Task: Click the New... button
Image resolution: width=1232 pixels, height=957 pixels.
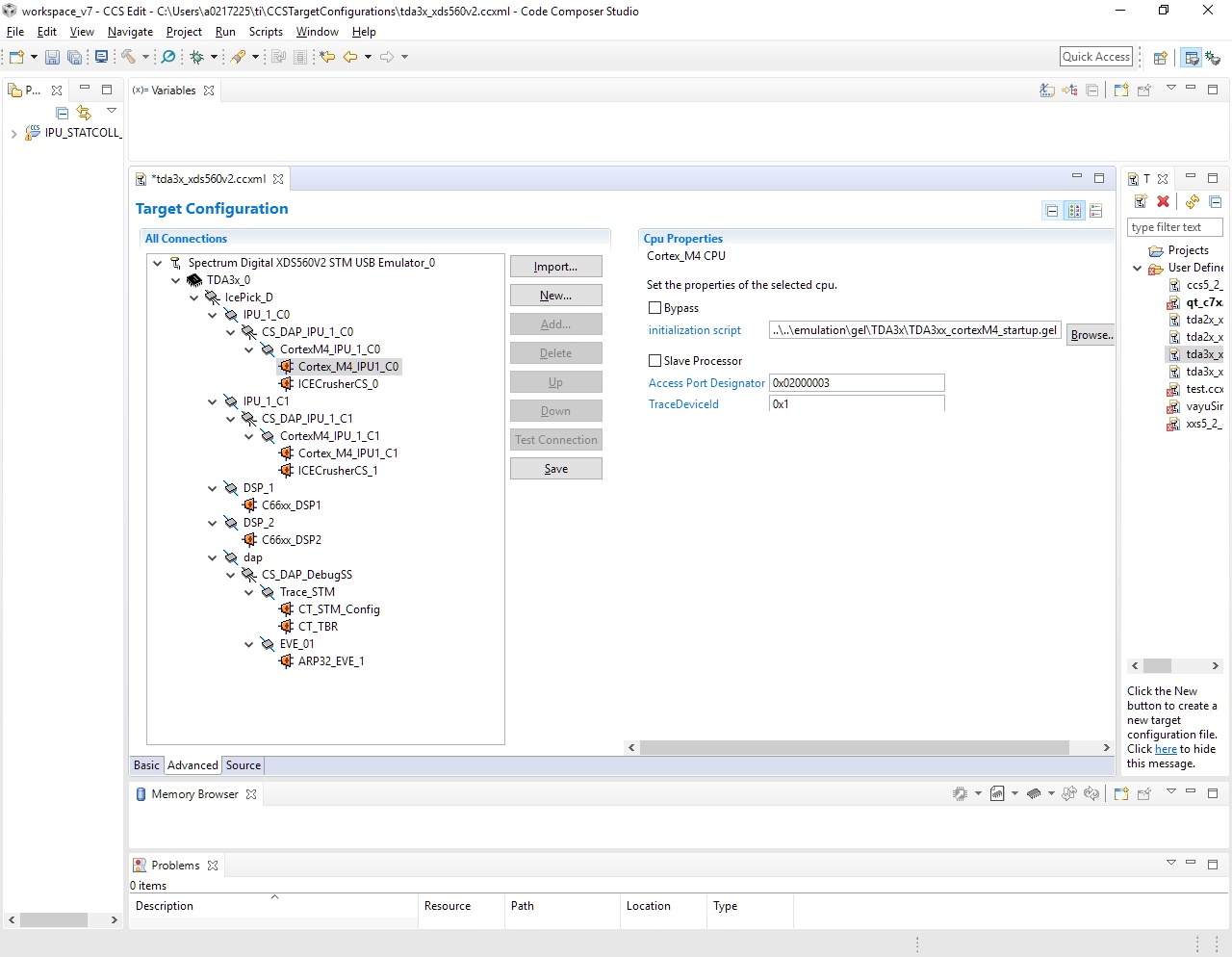Action: tap(556, 296)
